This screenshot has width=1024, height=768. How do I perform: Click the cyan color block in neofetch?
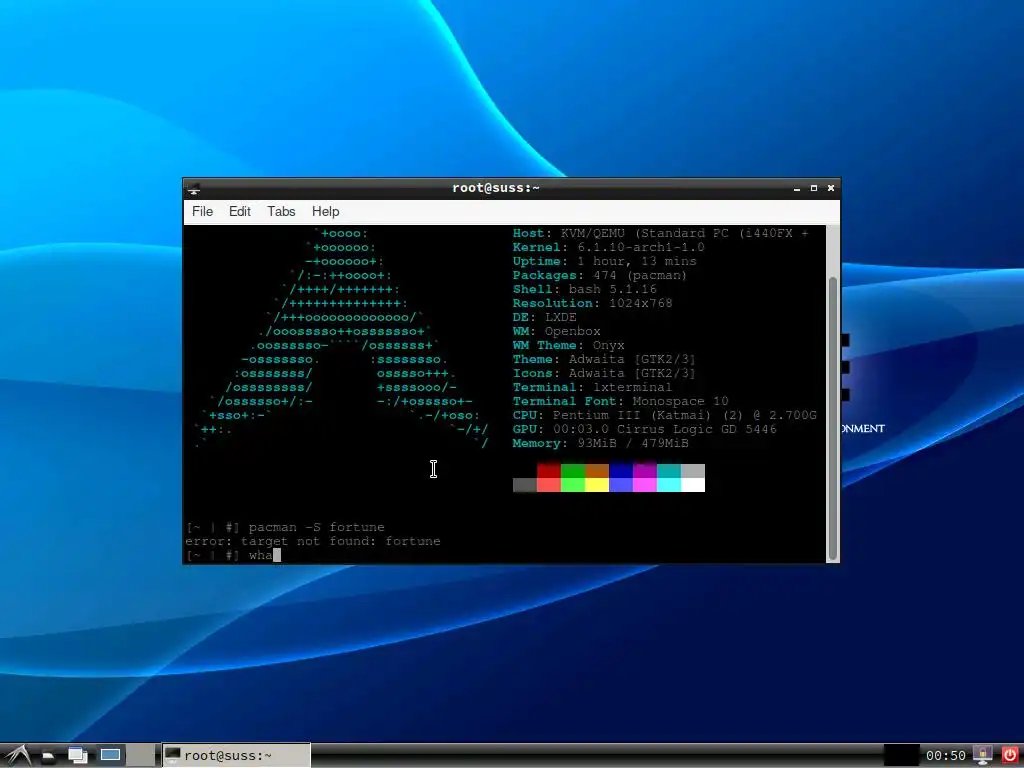point(669,471)
